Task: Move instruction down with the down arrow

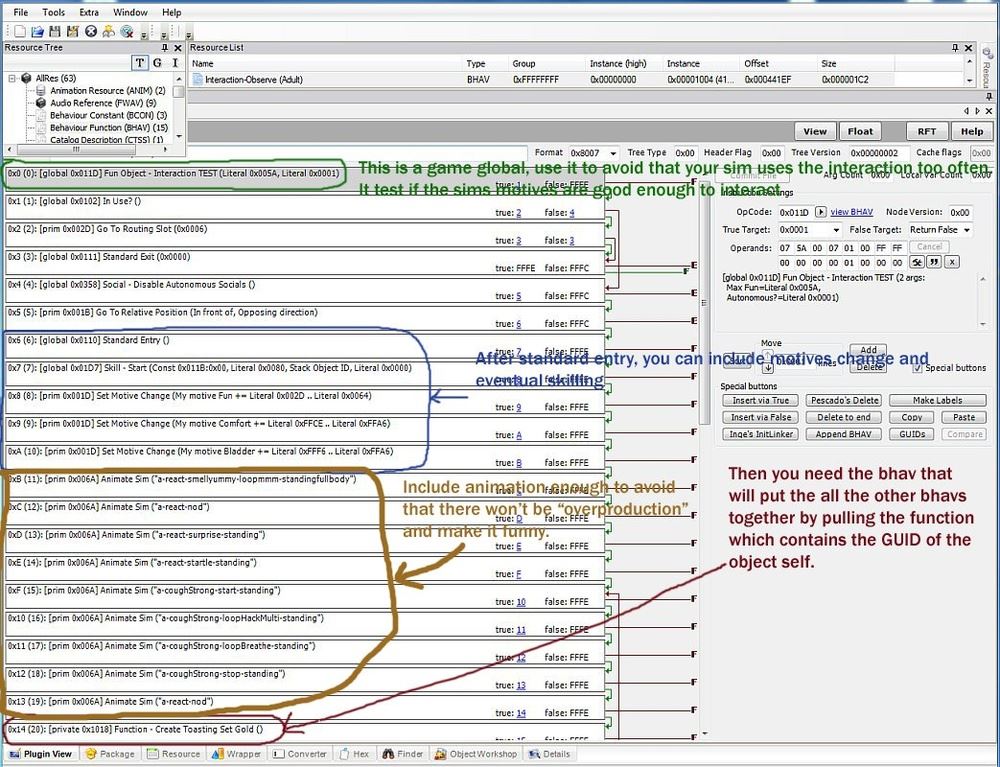Action: click(x=768, y=368)
